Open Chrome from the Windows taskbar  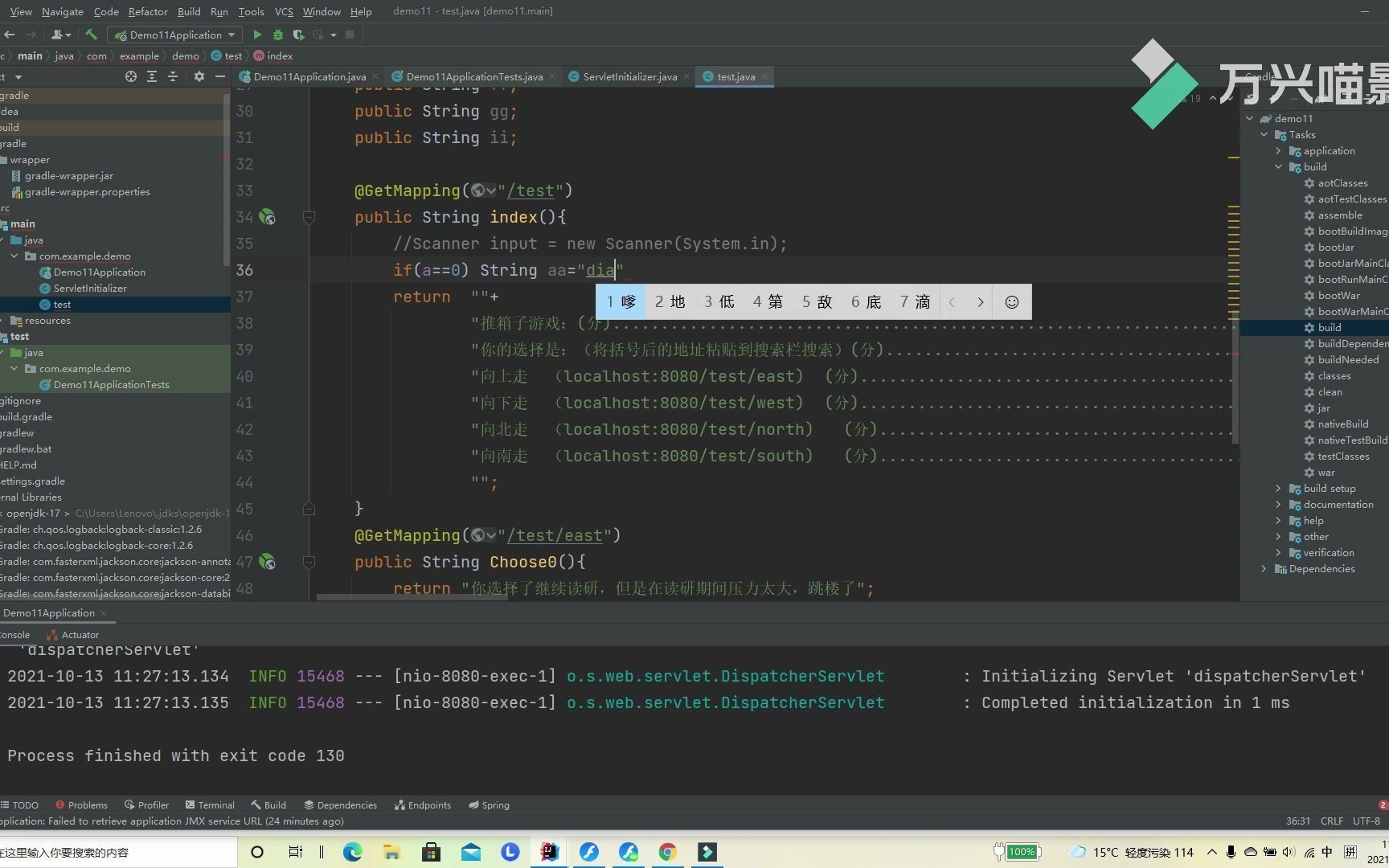tap(667, 852)
